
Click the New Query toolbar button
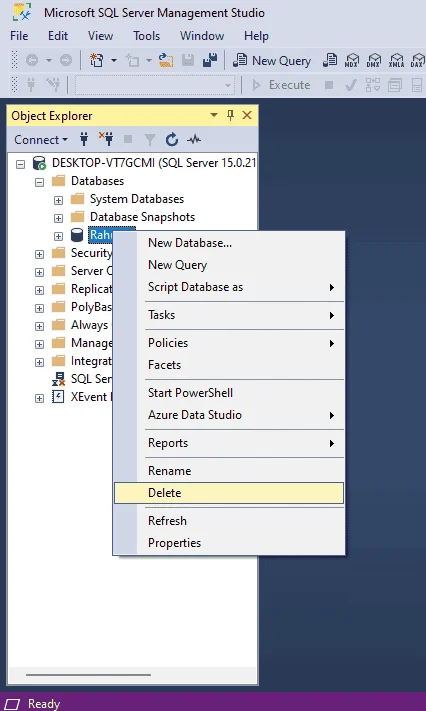coord(272,60)
